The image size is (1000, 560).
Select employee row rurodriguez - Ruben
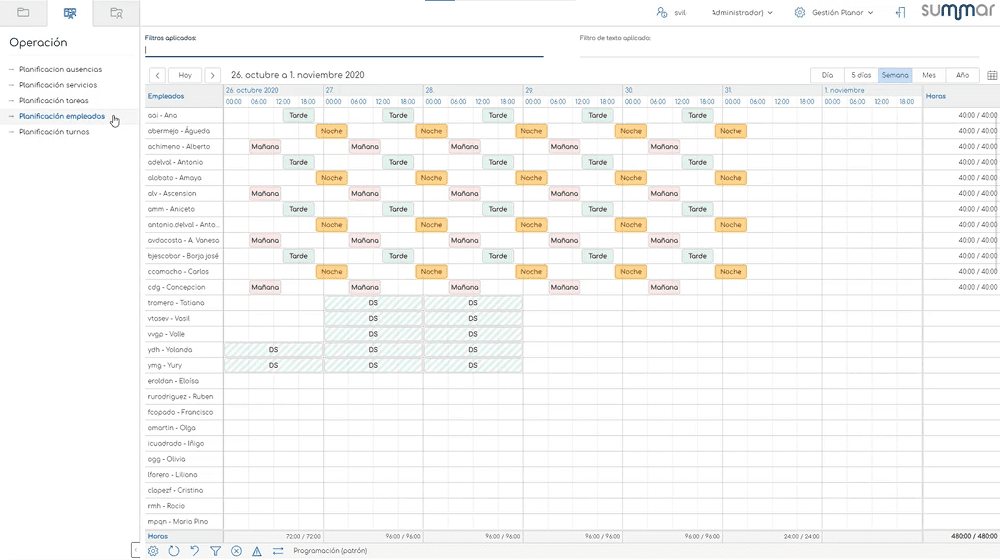[184, 397]
